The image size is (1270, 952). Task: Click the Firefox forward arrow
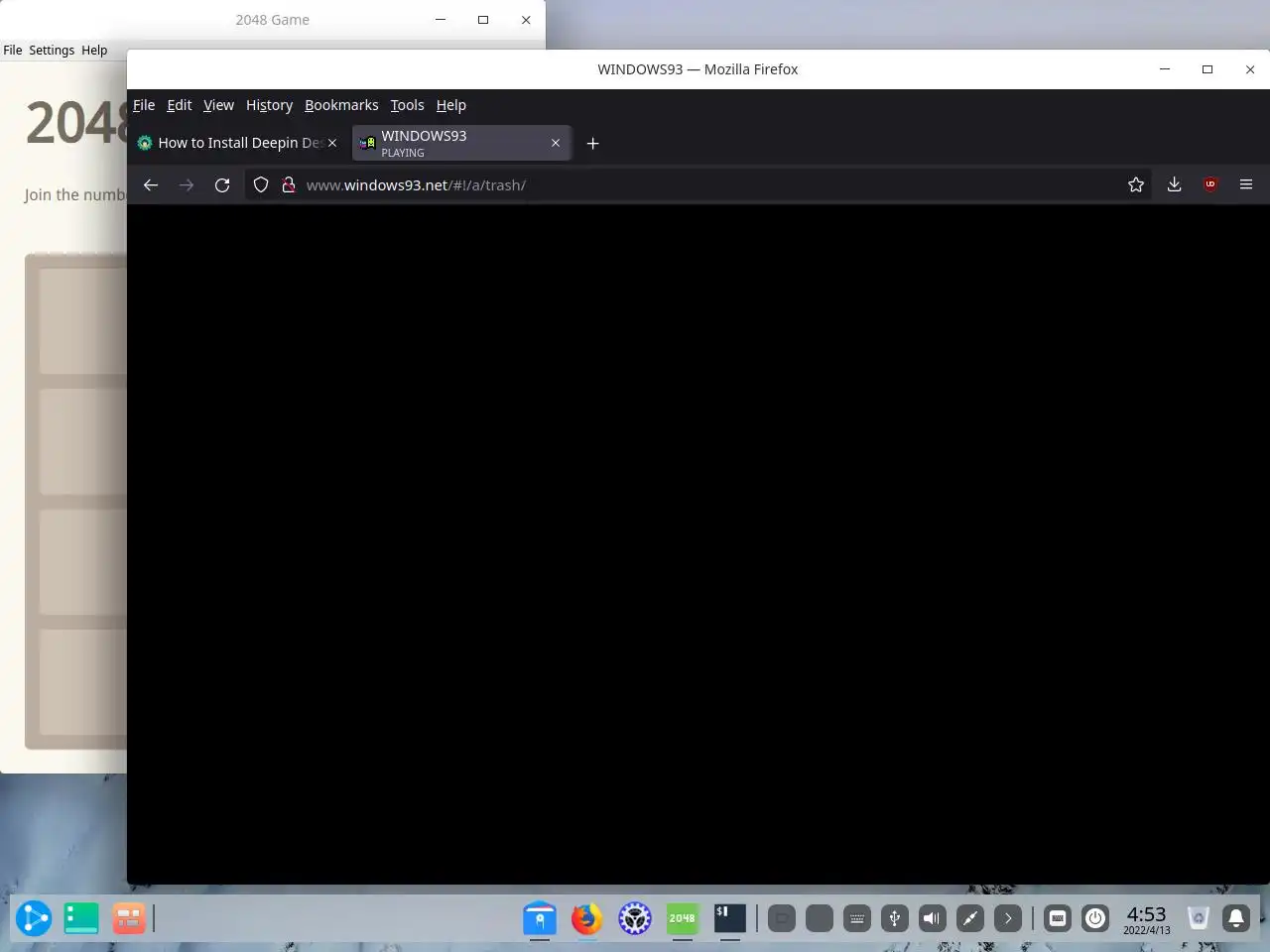pos(187,184)
